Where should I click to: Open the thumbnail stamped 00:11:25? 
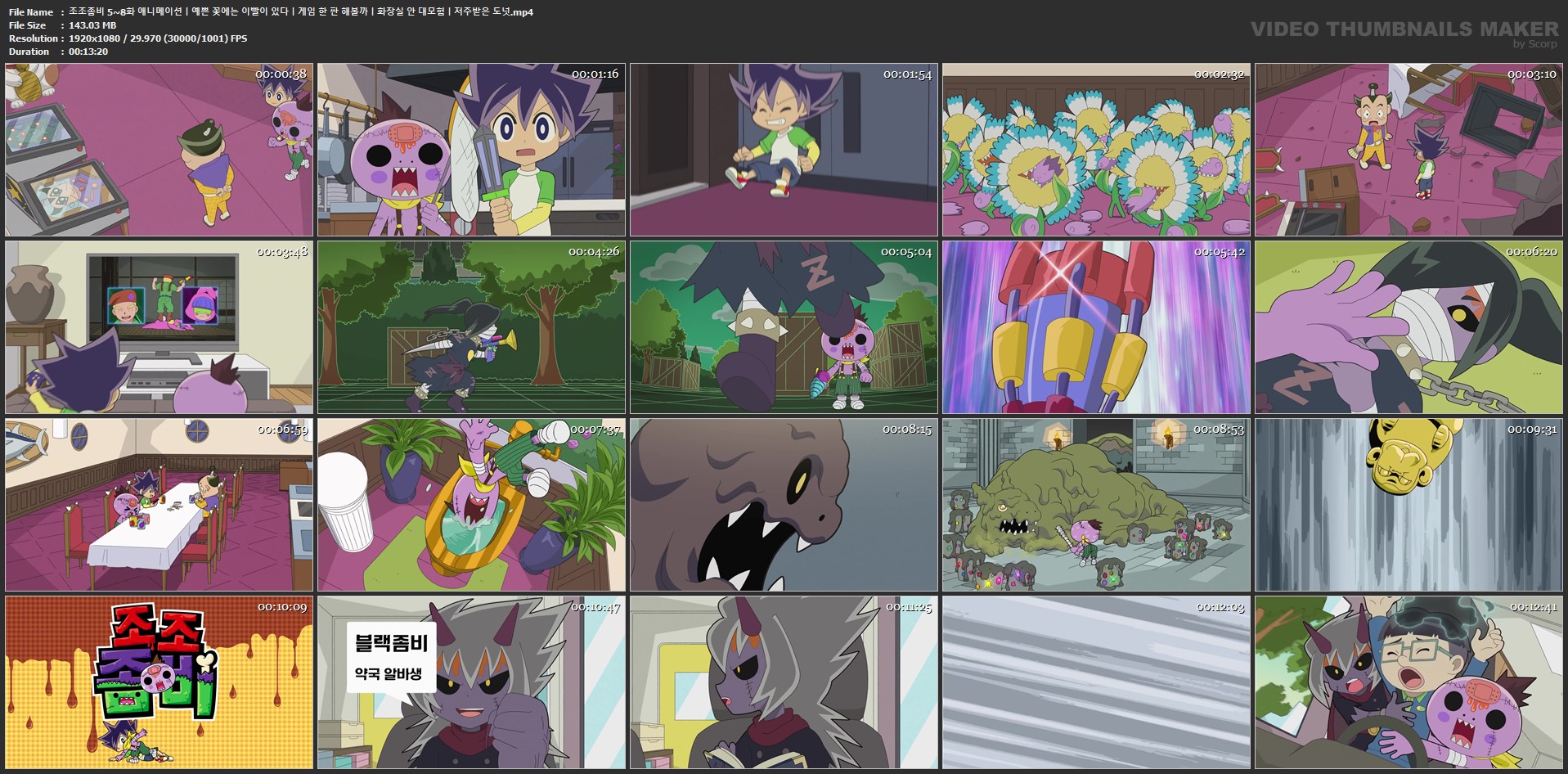784,682
